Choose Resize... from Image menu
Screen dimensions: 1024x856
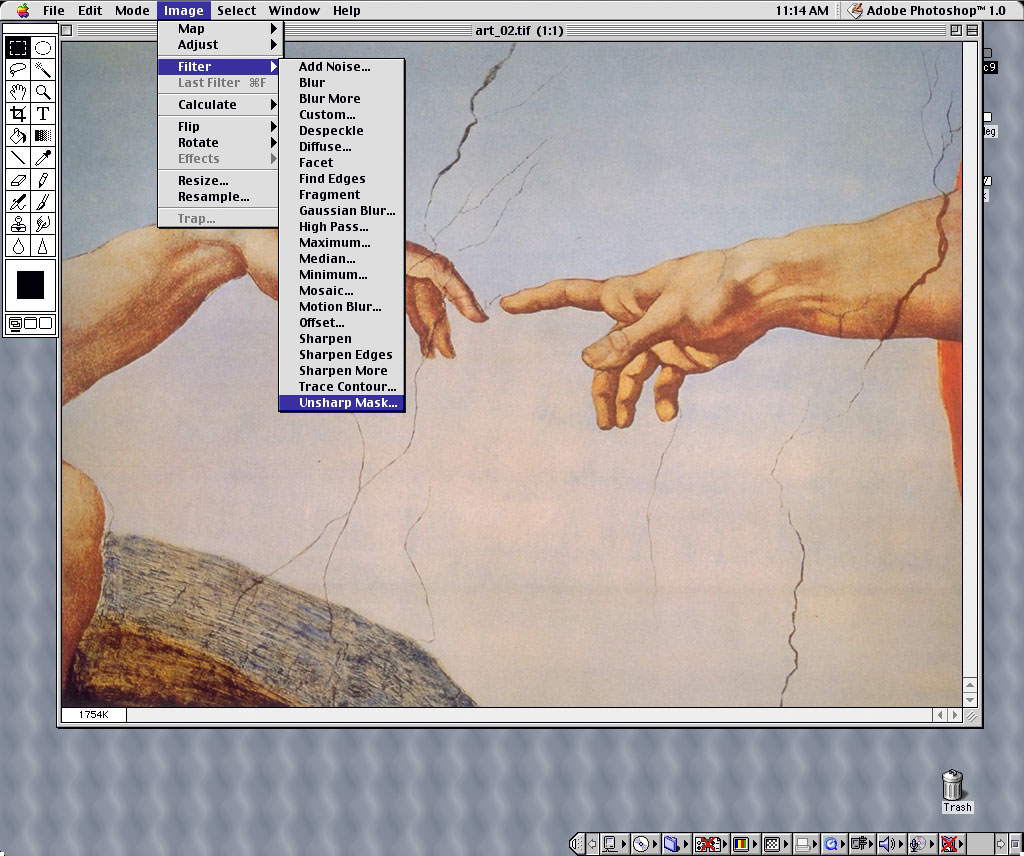click(x=218, y=181)
